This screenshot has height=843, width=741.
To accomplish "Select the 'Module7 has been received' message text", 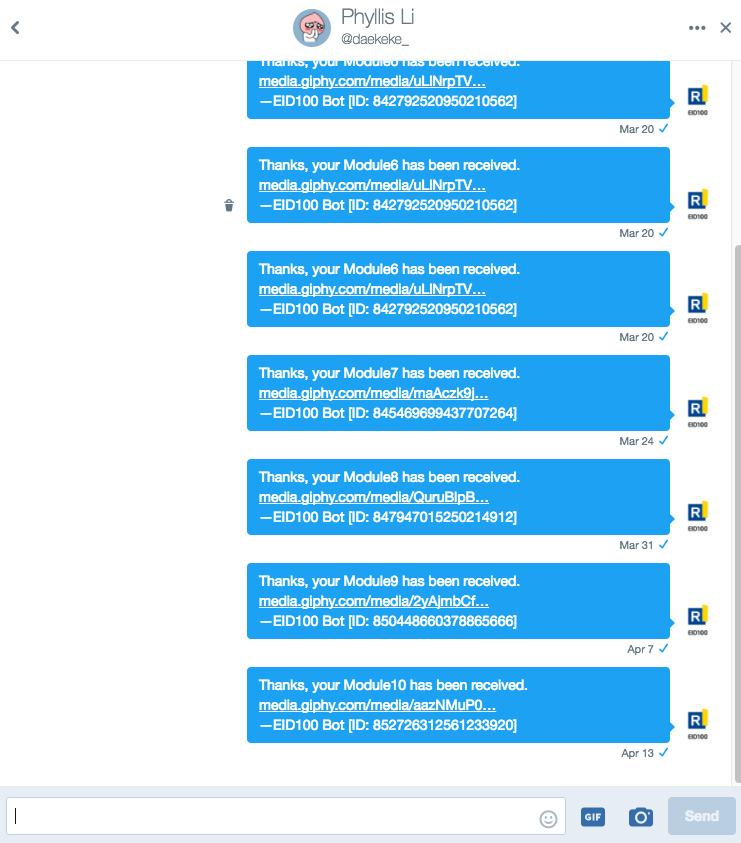I will [389, 373].
